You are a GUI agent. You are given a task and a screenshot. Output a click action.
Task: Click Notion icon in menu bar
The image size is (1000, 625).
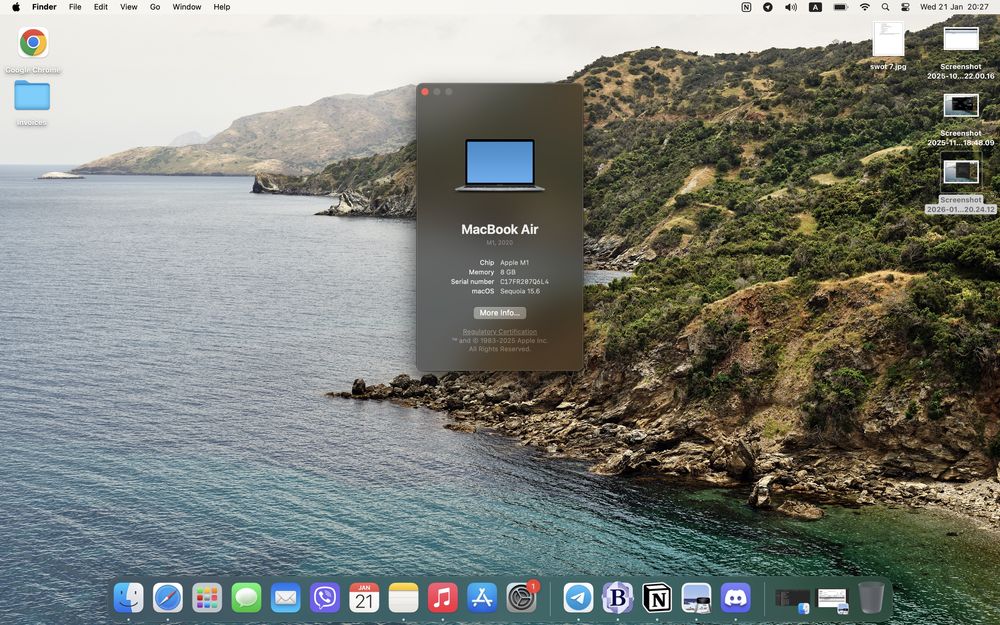tap(746, 7)
